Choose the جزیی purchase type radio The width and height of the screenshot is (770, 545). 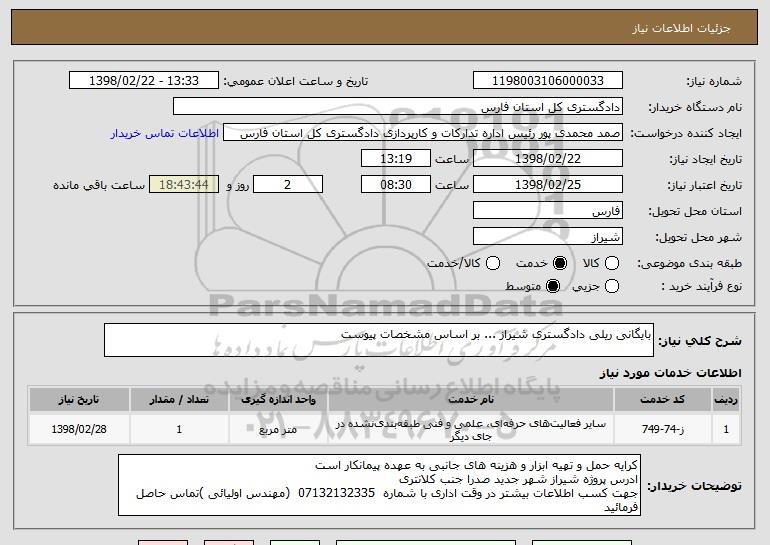612,286
